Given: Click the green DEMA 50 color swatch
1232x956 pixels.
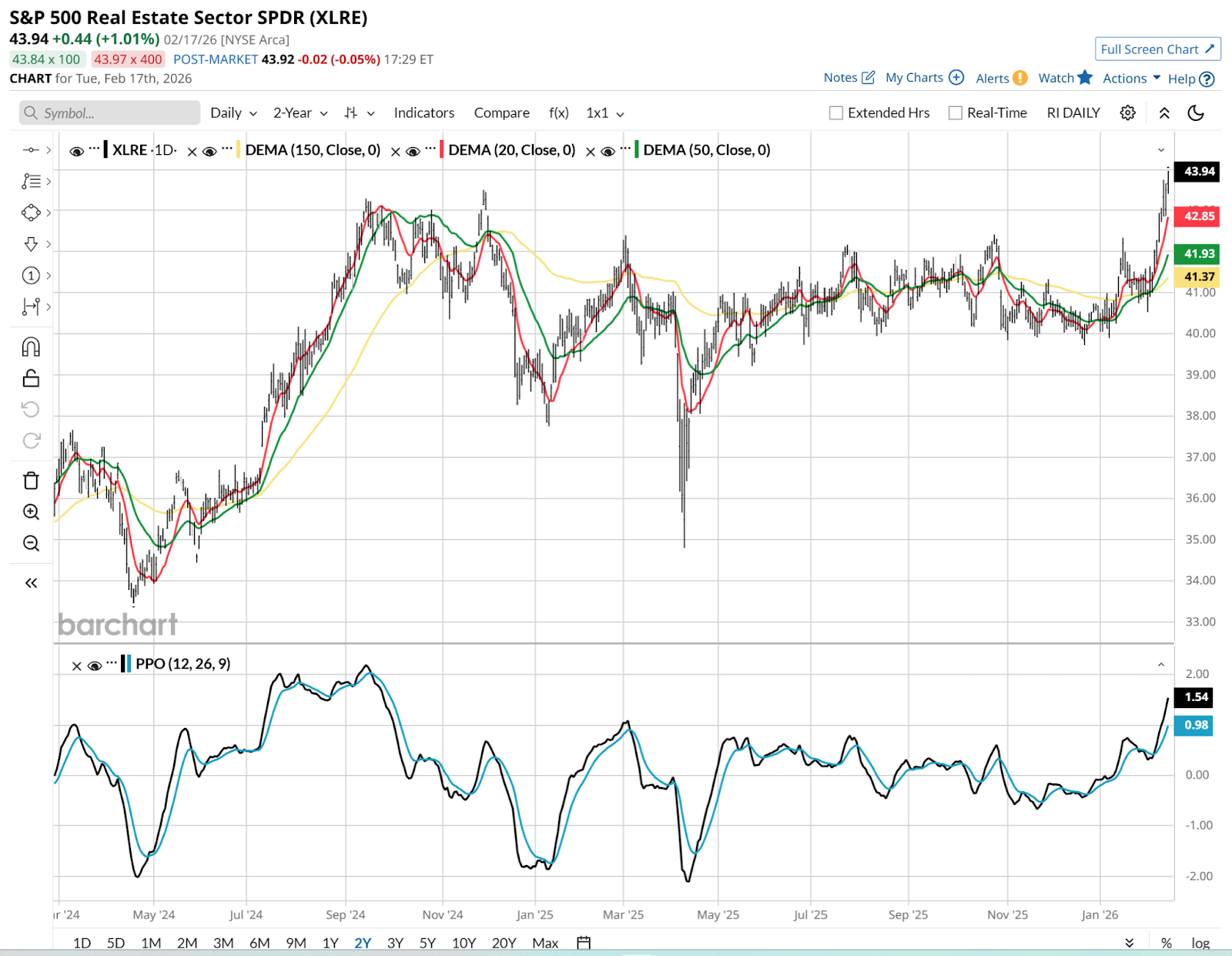Looking at the screenshot, I should point(637,149).
